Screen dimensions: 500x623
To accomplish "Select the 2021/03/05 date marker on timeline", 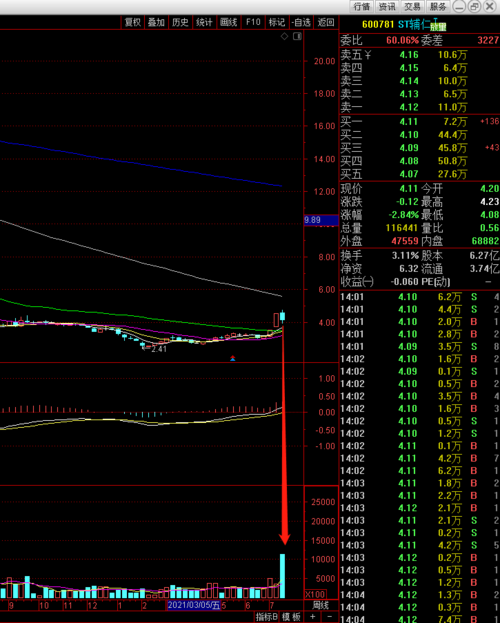I will tap(194, 606).
